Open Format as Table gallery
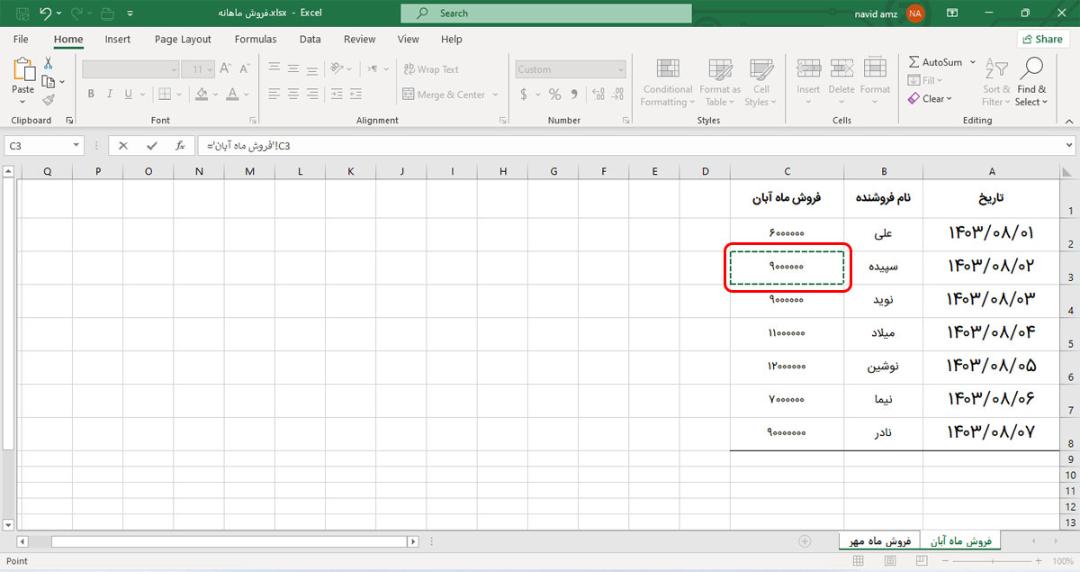Viewport: 1080px width, 572px height. coord(720,82)
